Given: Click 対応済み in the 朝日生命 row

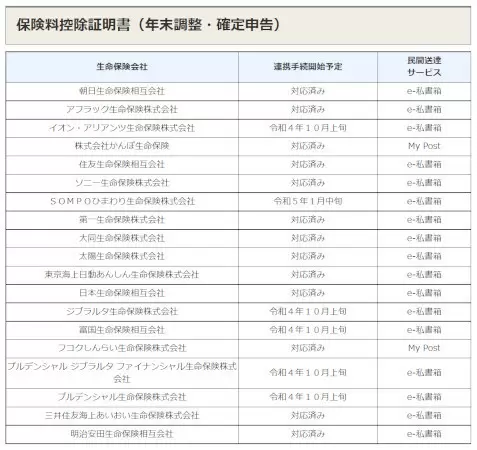Looking at the screenshot, I should coord(308,91).
